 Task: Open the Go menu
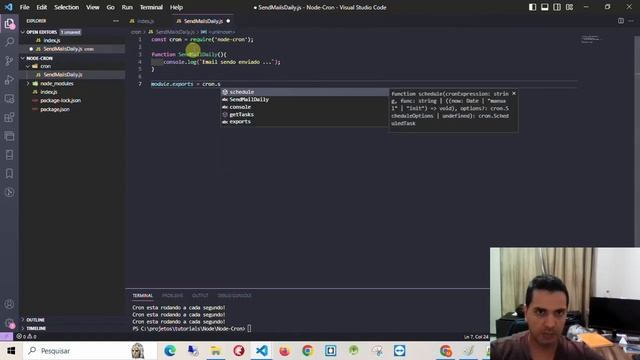[111, 7]
